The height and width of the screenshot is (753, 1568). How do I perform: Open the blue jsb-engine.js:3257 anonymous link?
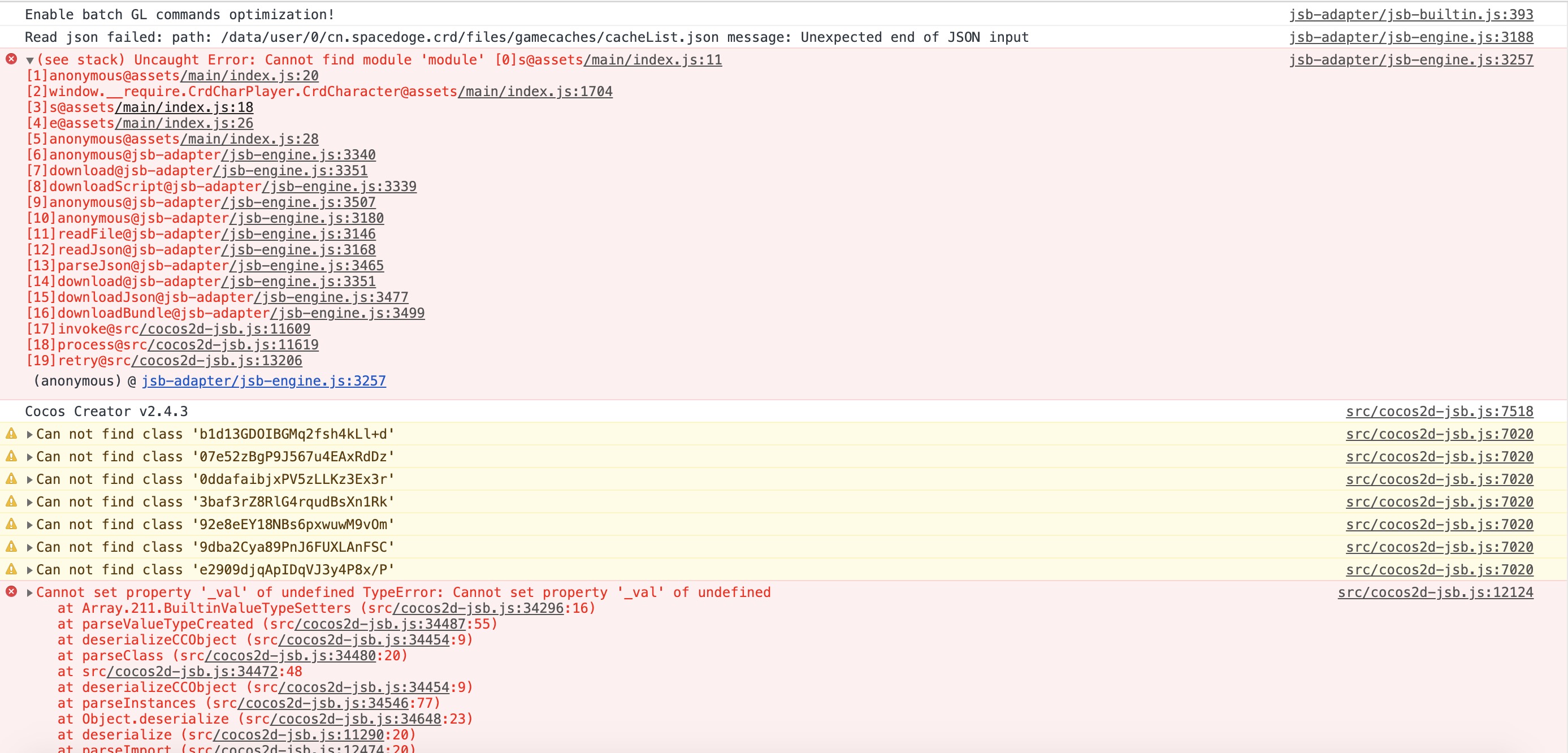click(263, 380)
